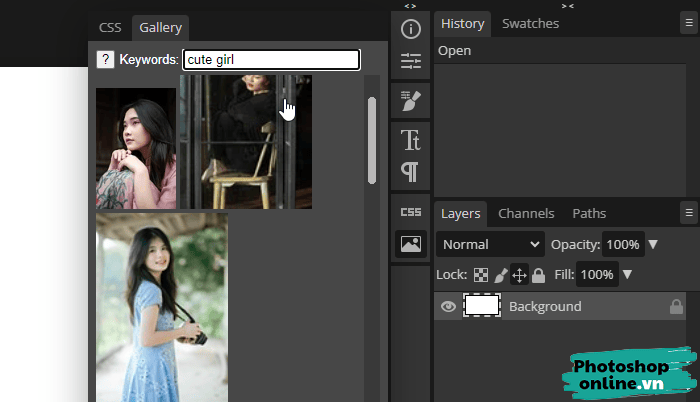Open the girl in blue dress photo
The height and width of the screenshot is (402, 700).
click(162, 307)
